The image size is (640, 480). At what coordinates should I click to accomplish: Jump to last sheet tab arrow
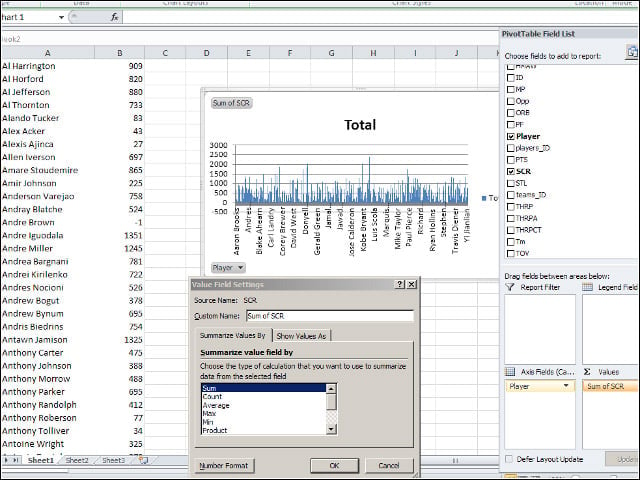coord(16,460)
